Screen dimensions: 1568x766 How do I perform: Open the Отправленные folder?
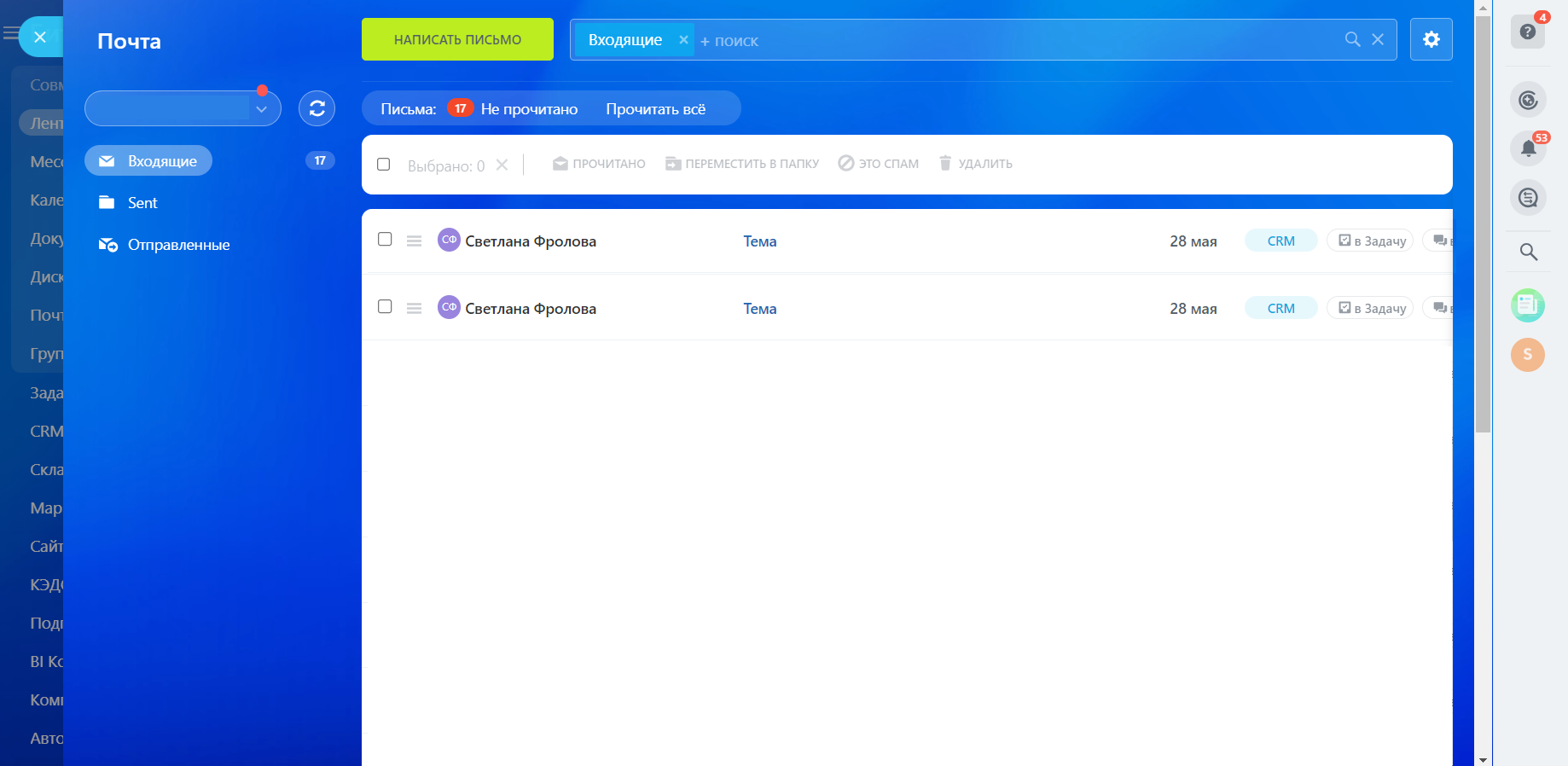point(164,245)
